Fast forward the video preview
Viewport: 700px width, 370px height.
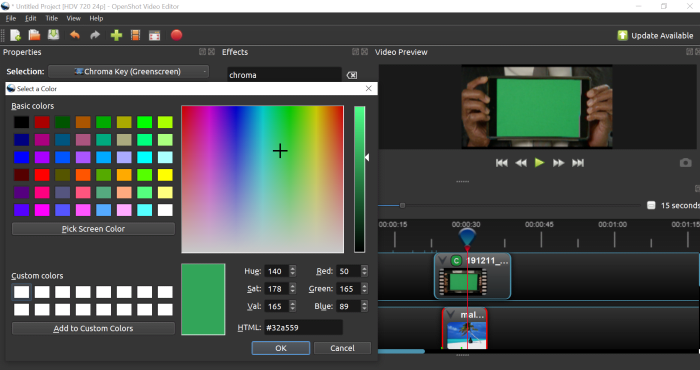(558, 163)
